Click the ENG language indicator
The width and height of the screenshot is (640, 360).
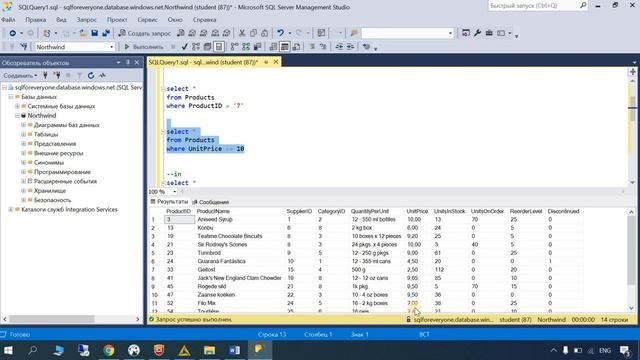[605, 350]
